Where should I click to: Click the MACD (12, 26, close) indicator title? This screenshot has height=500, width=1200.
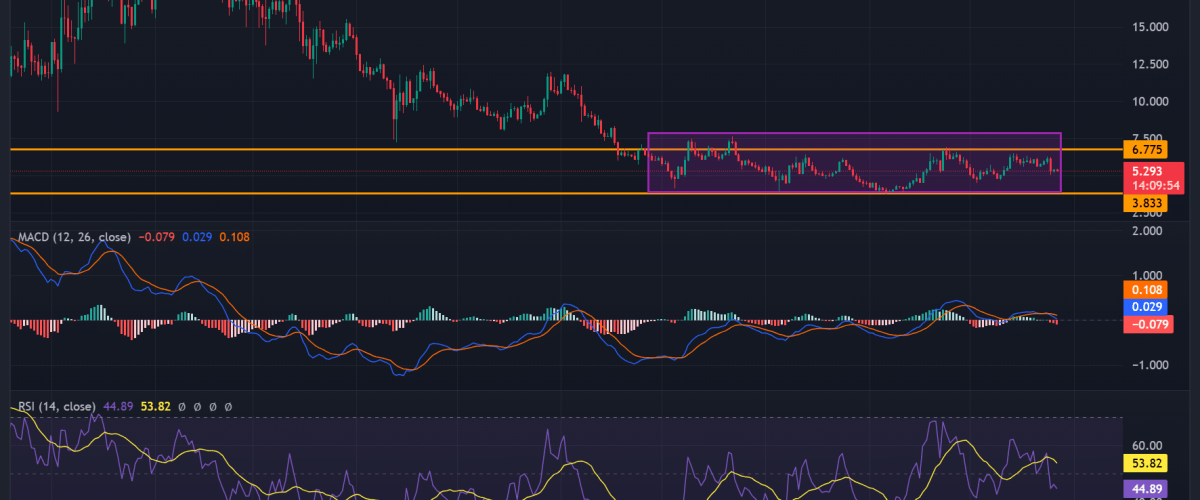74,237
